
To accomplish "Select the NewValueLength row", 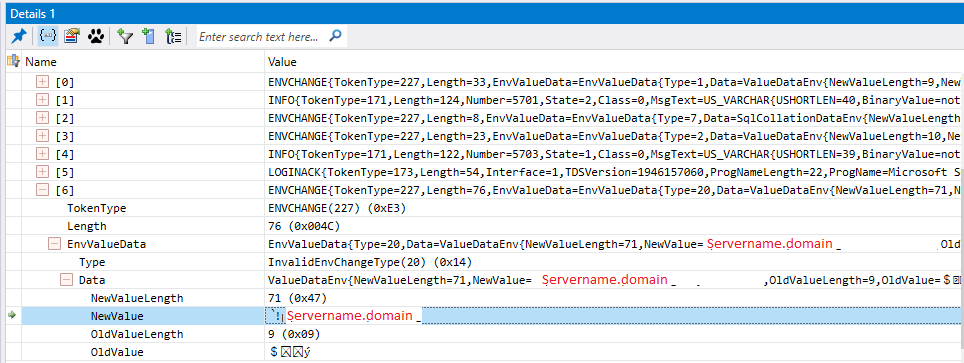I will [482, 298].
